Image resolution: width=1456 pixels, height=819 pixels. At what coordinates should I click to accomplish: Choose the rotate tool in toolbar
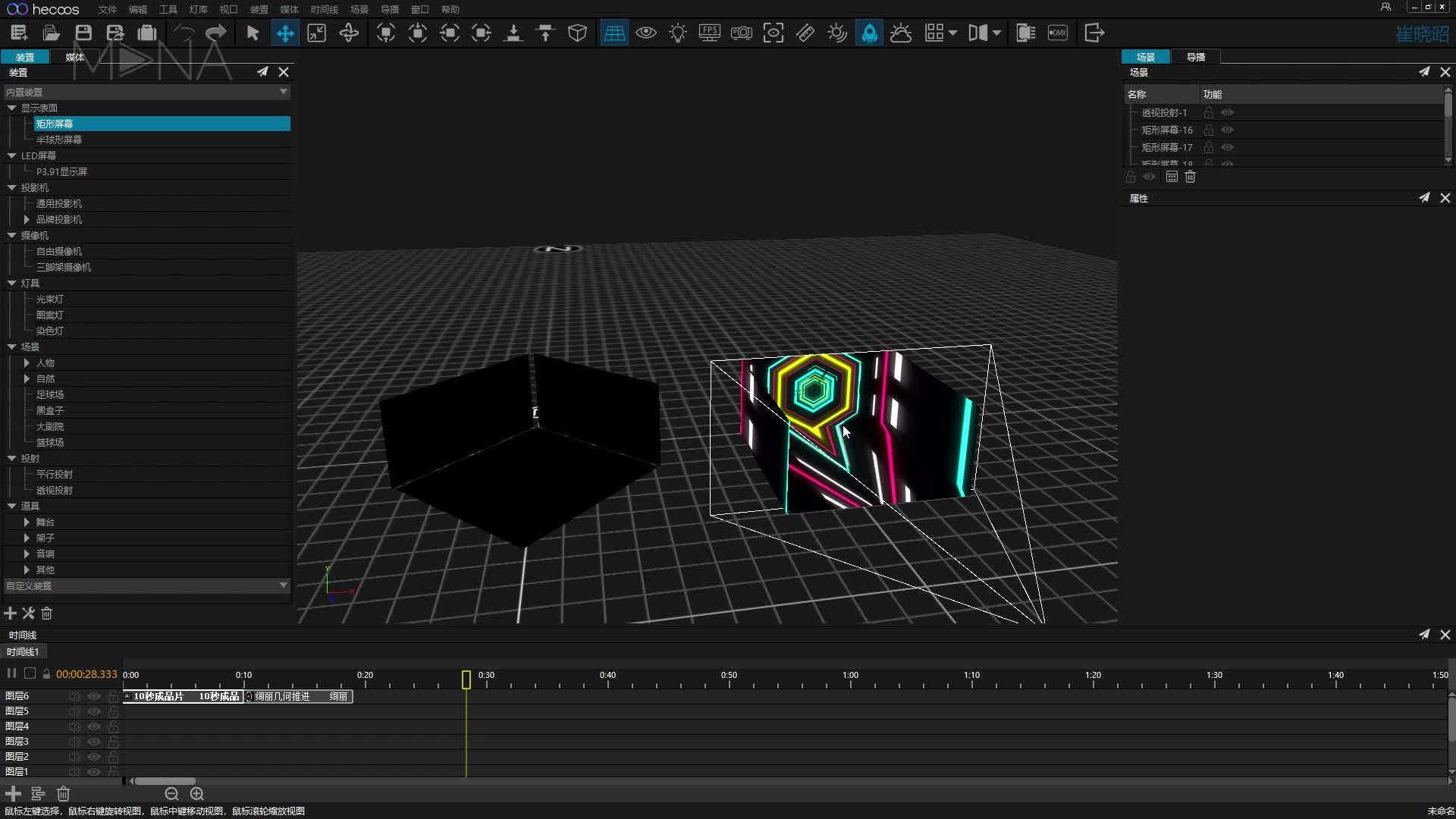349,33
